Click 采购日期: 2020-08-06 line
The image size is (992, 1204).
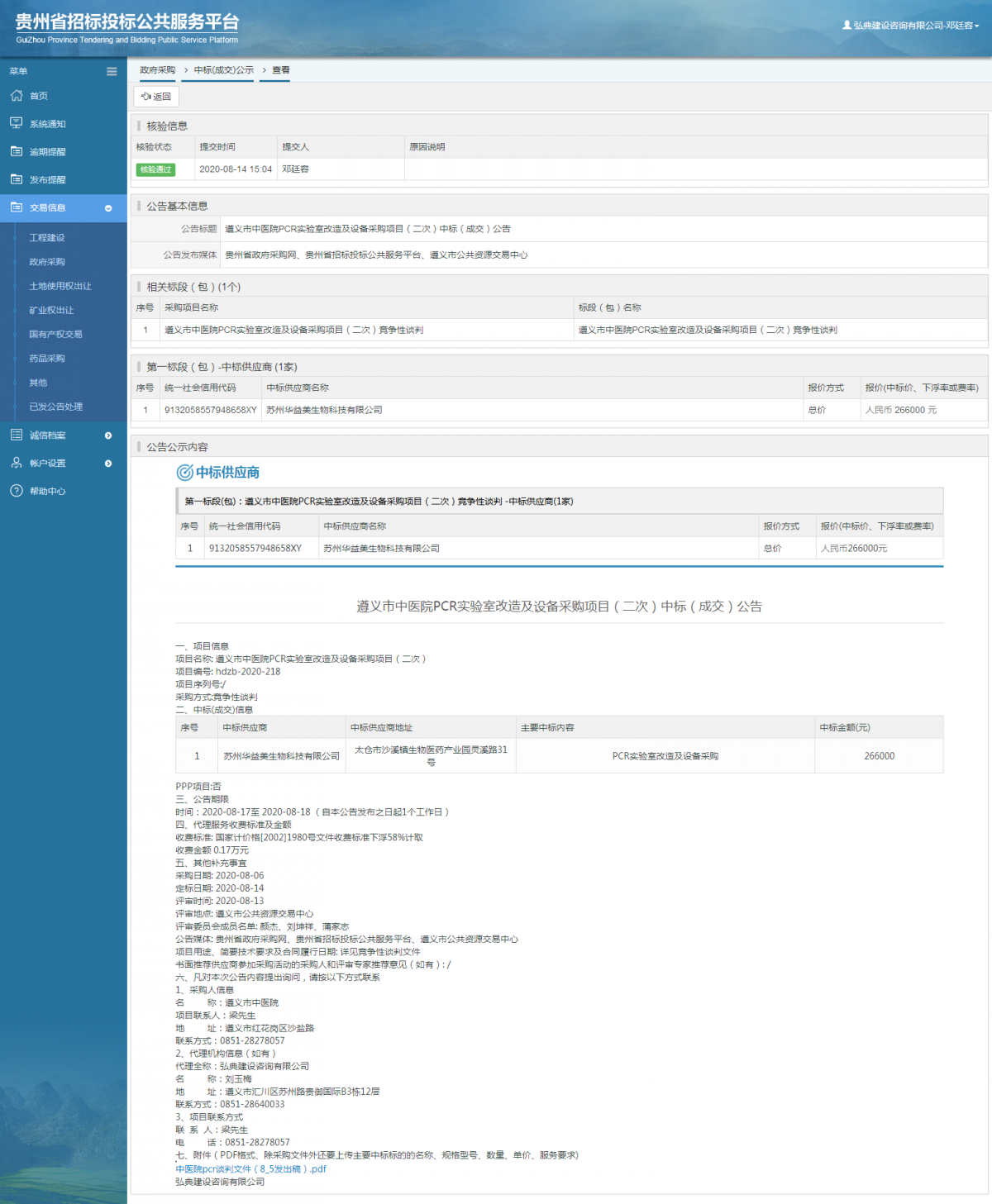point(220,876)
